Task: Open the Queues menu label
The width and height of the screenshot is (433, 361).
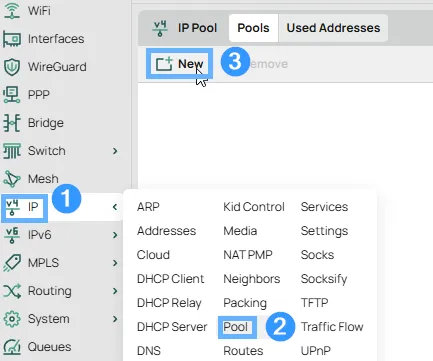Action: tap(49, 347)
